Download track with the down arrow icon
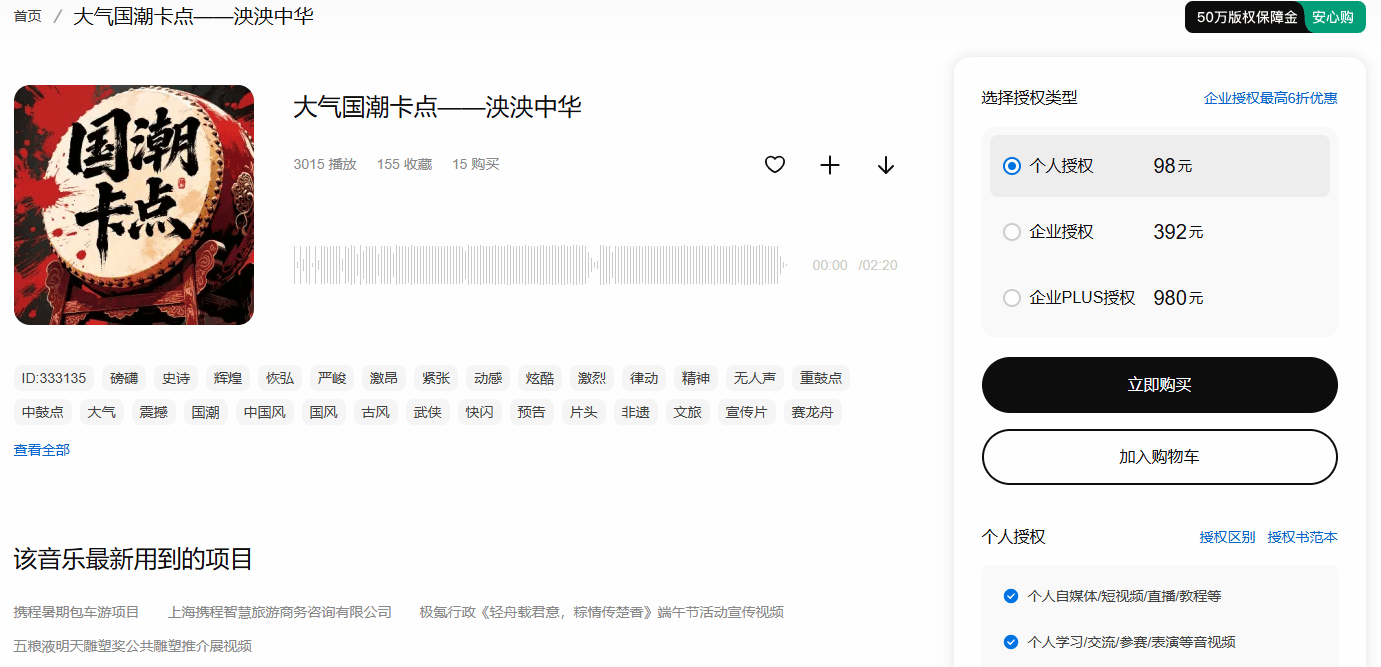 coord(885,165)
